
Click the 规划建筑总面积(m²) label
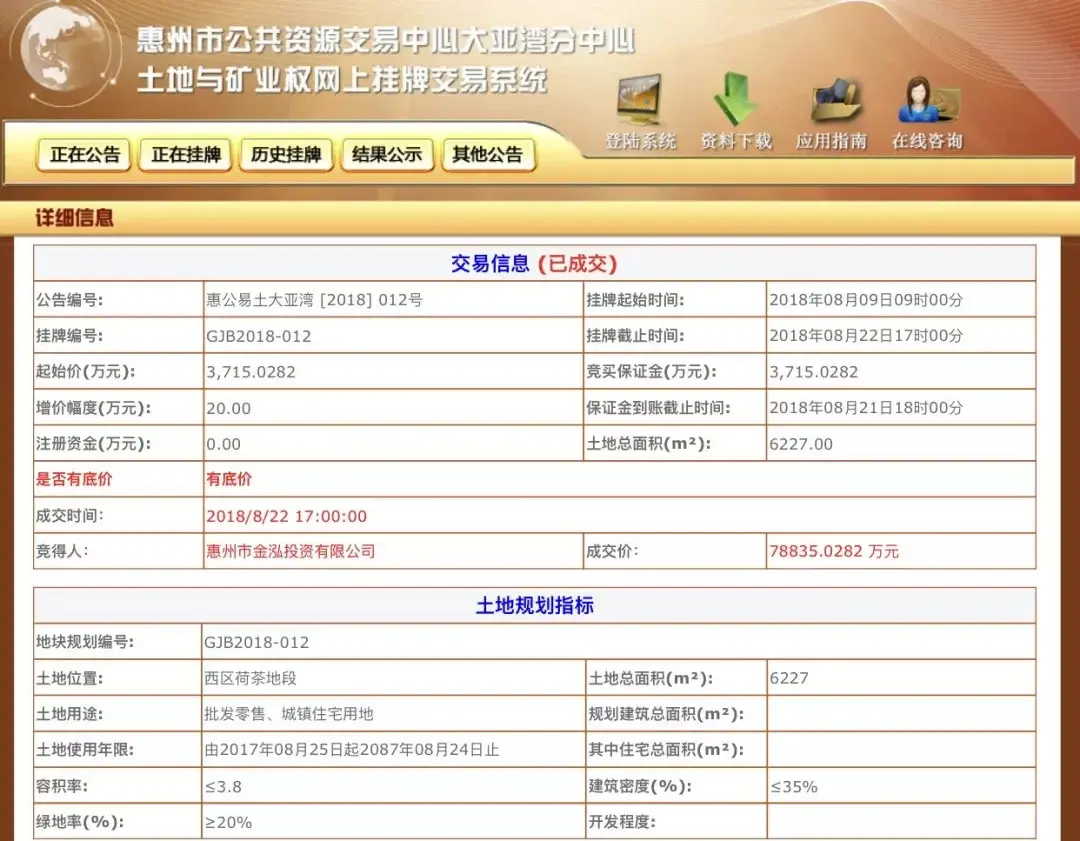pos(666,714)
